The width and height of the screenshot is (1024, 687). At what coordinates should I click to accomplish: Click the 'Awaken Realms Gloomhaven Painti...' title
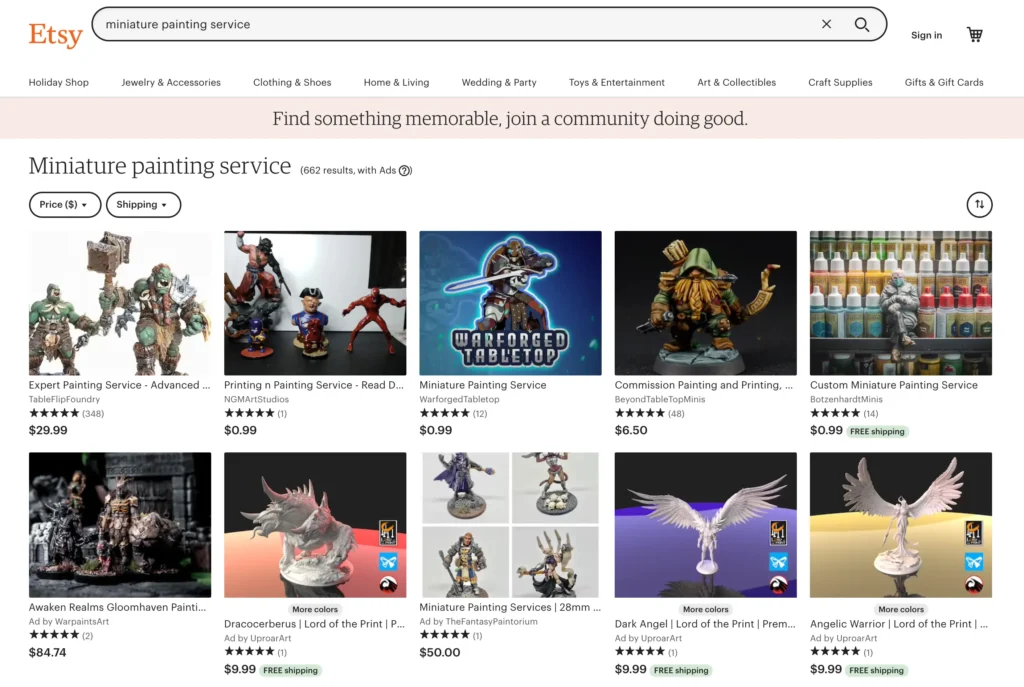click(x=118, y=607)
